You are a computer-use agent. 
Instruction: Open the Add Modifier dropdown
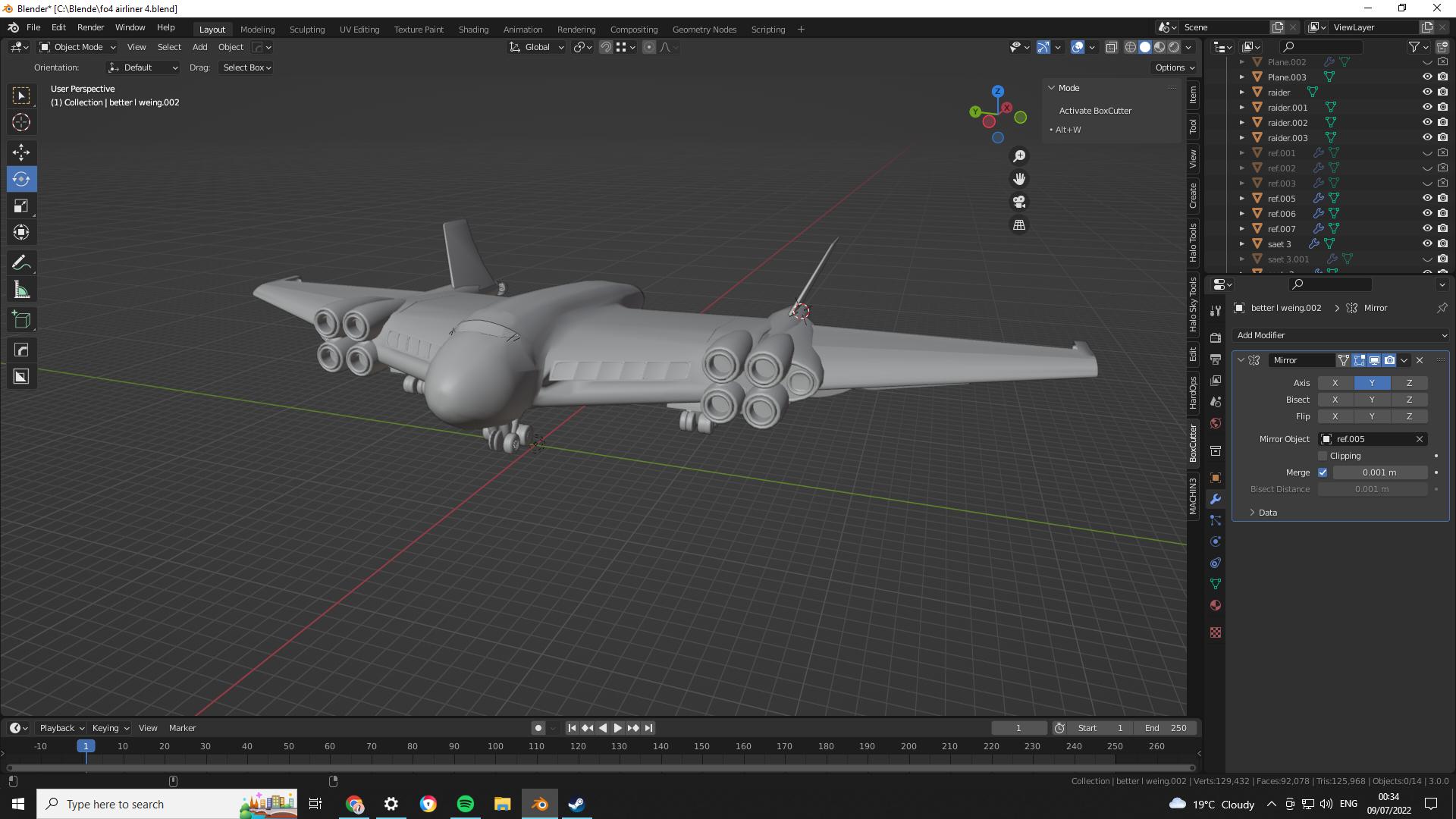coord(1341,335)
